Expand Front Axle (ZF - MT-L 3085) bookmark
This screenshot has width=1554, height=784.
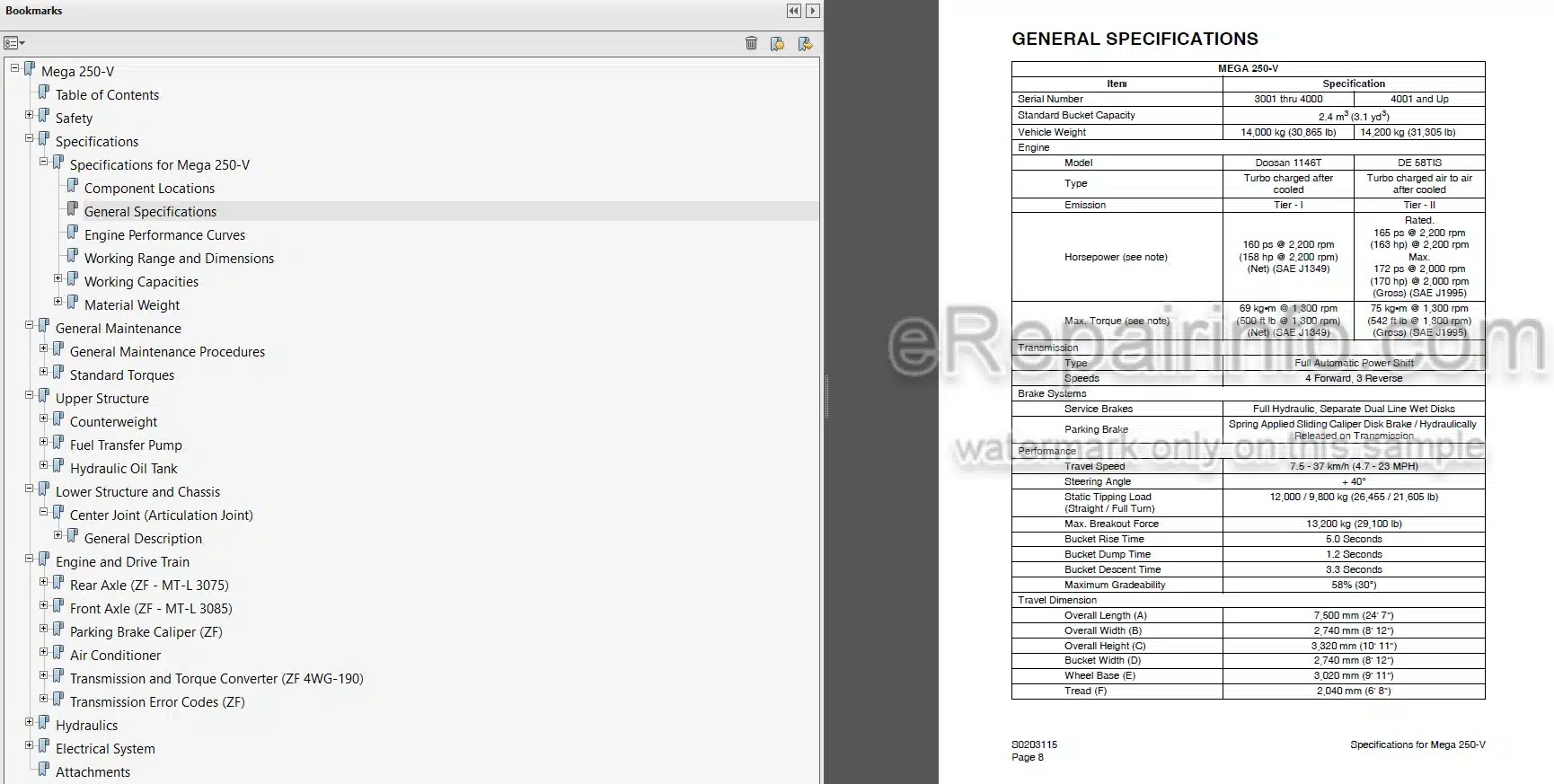click(43, 605)
